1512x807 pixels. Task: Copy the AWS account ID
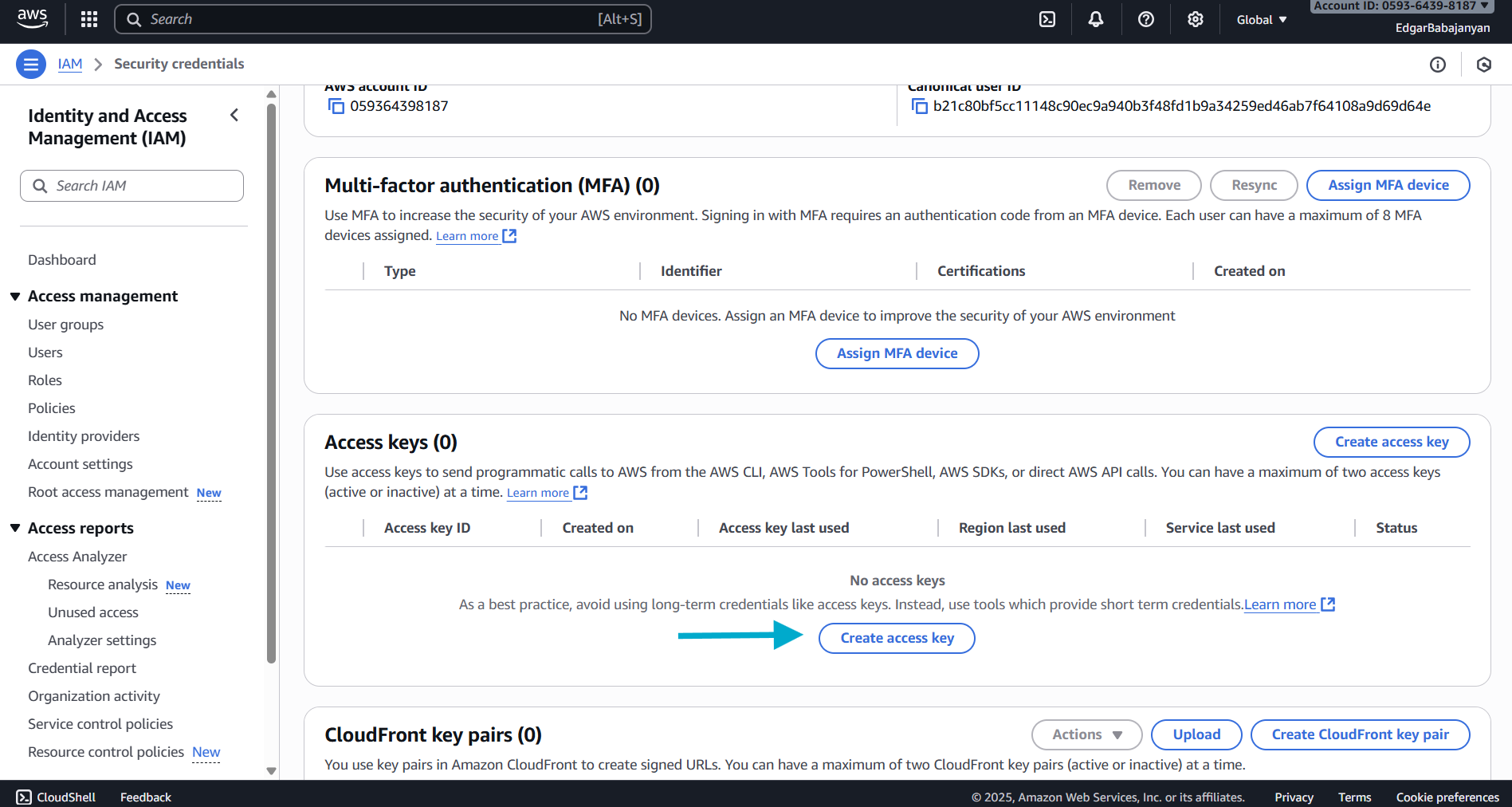(336, 105)
